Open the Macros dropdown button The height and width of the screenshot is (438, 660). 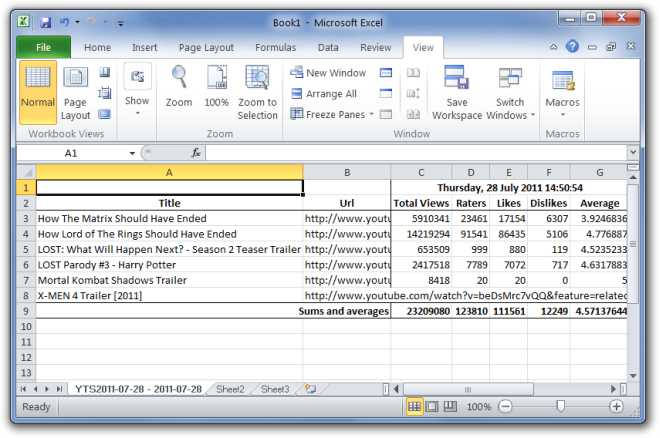[x=562, y=93]
